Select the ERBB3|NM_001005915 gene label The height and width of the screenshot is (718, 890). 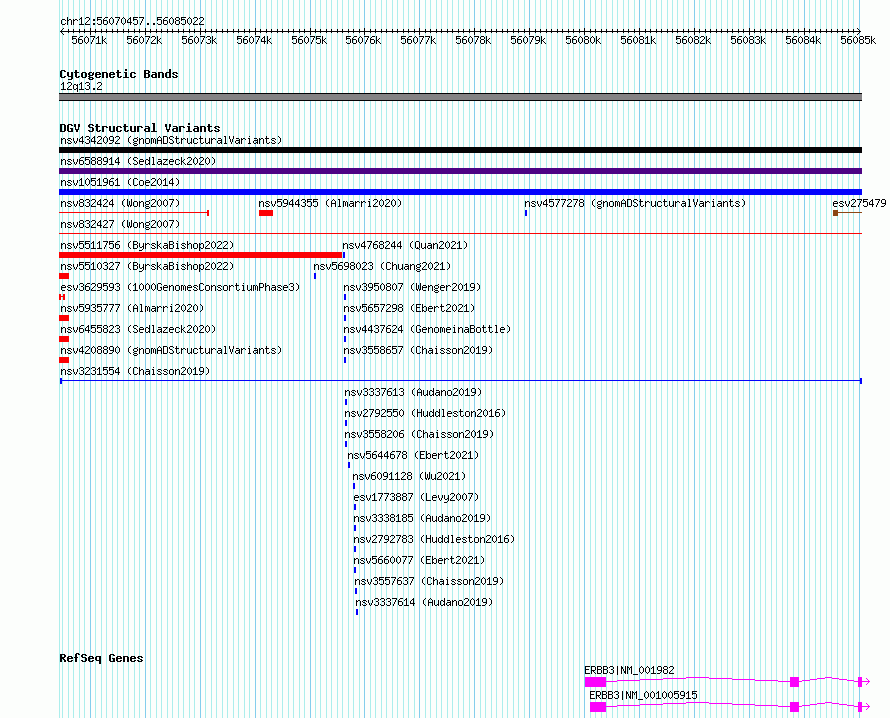click(x=643, y=695)
